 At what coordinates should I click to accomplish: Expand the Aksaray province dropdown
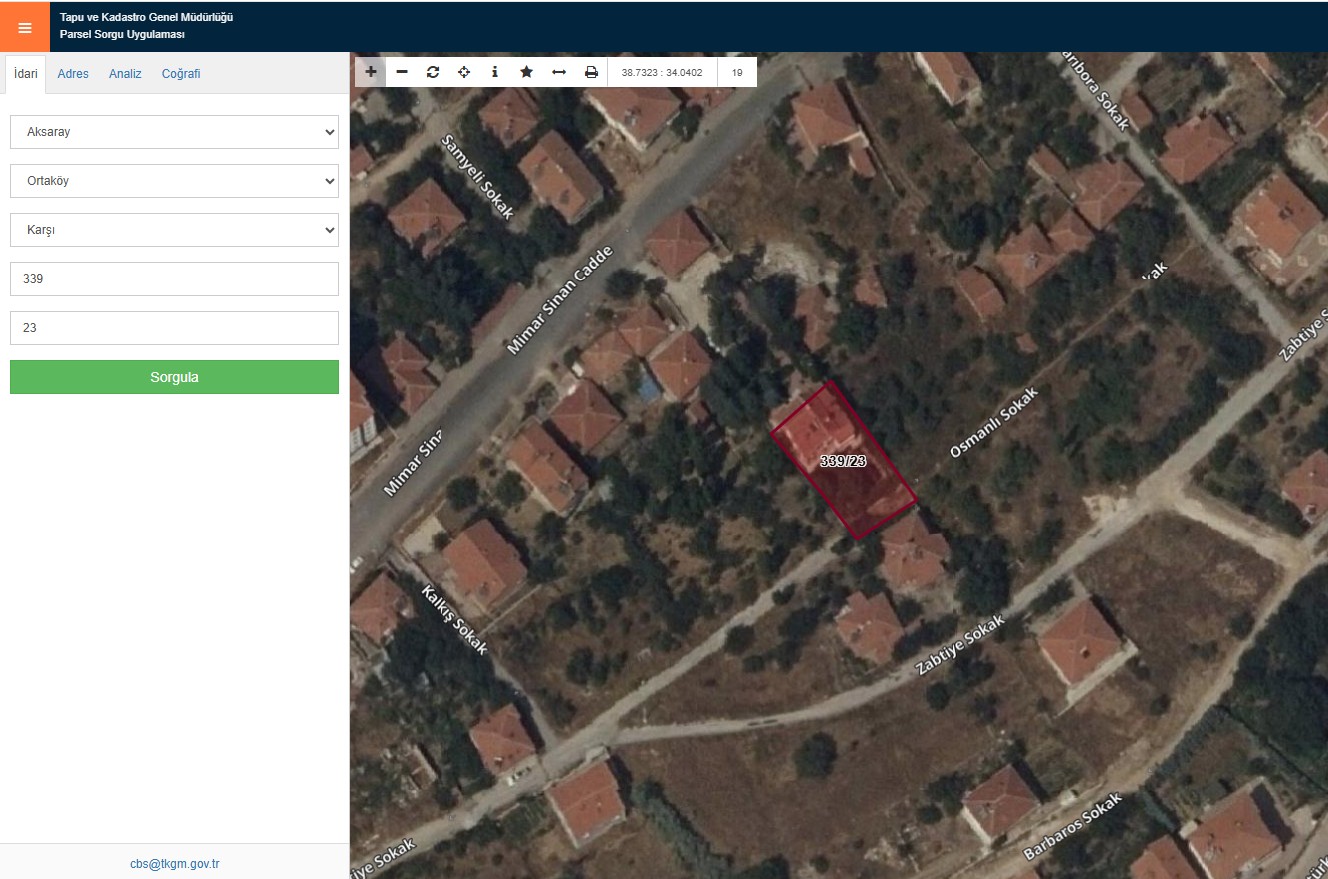tap(174, 132)
